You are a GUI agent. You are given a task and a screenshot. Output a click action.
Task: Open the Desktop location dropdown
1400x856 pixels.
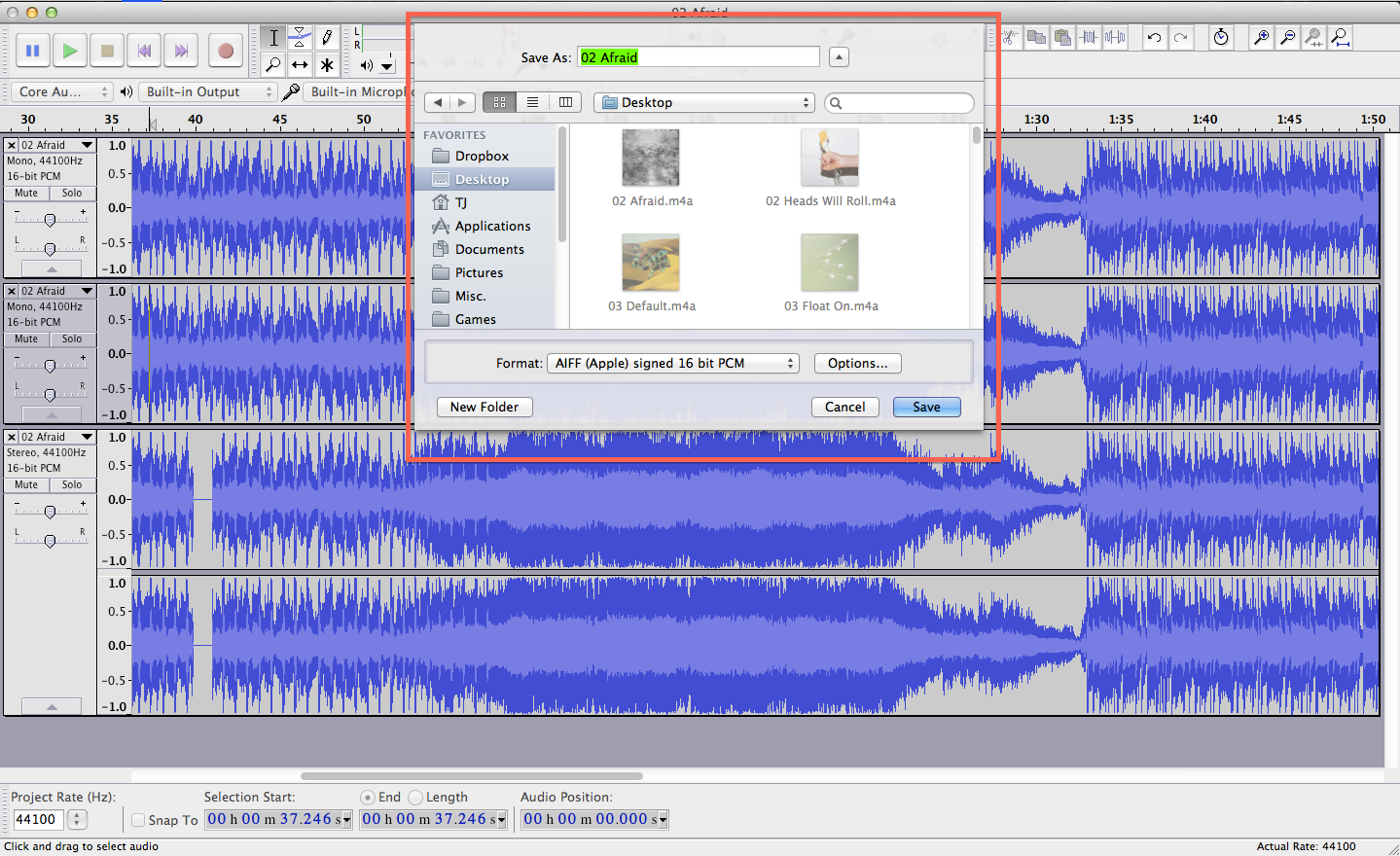tap(703, 101)
